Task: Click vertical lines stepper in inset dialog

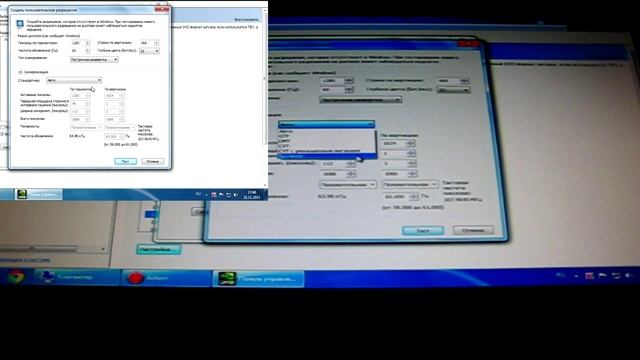Action: (156, 43)
